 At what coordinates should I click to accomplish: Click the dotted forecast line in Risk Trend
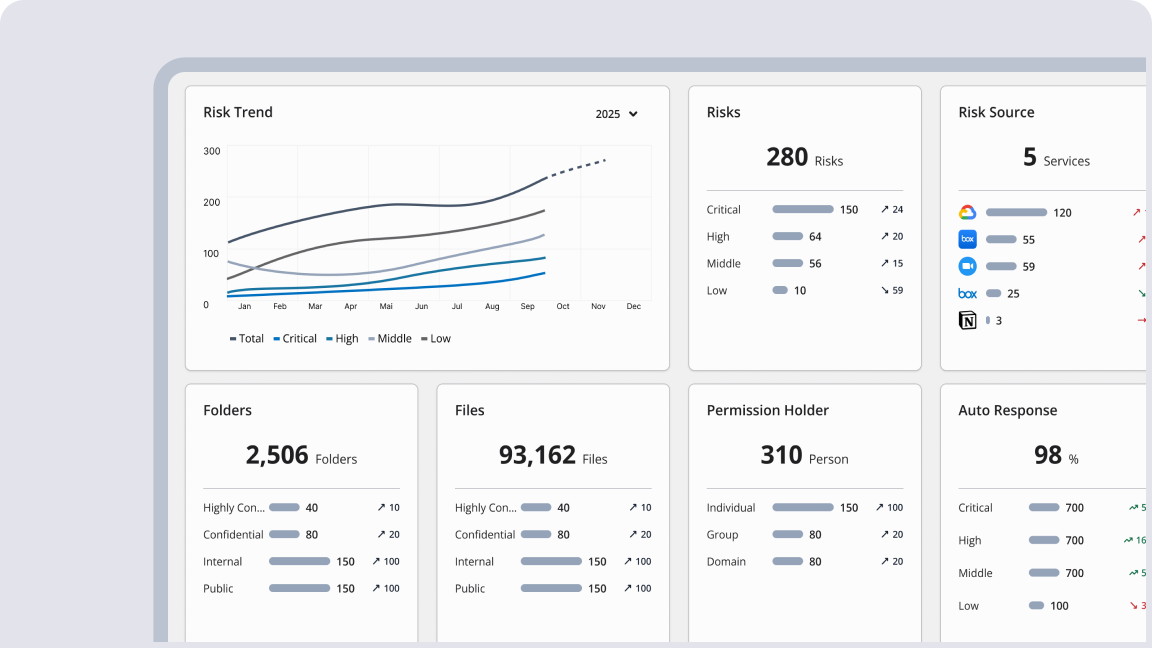point(575,168)
